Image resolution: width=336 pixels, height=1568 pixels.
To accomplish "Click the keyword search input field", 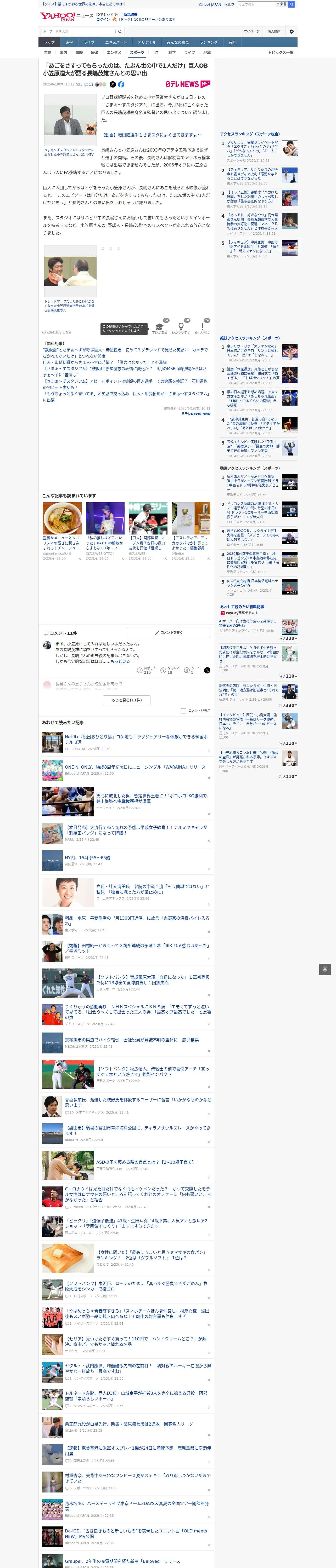I will [x=79, y=32].
